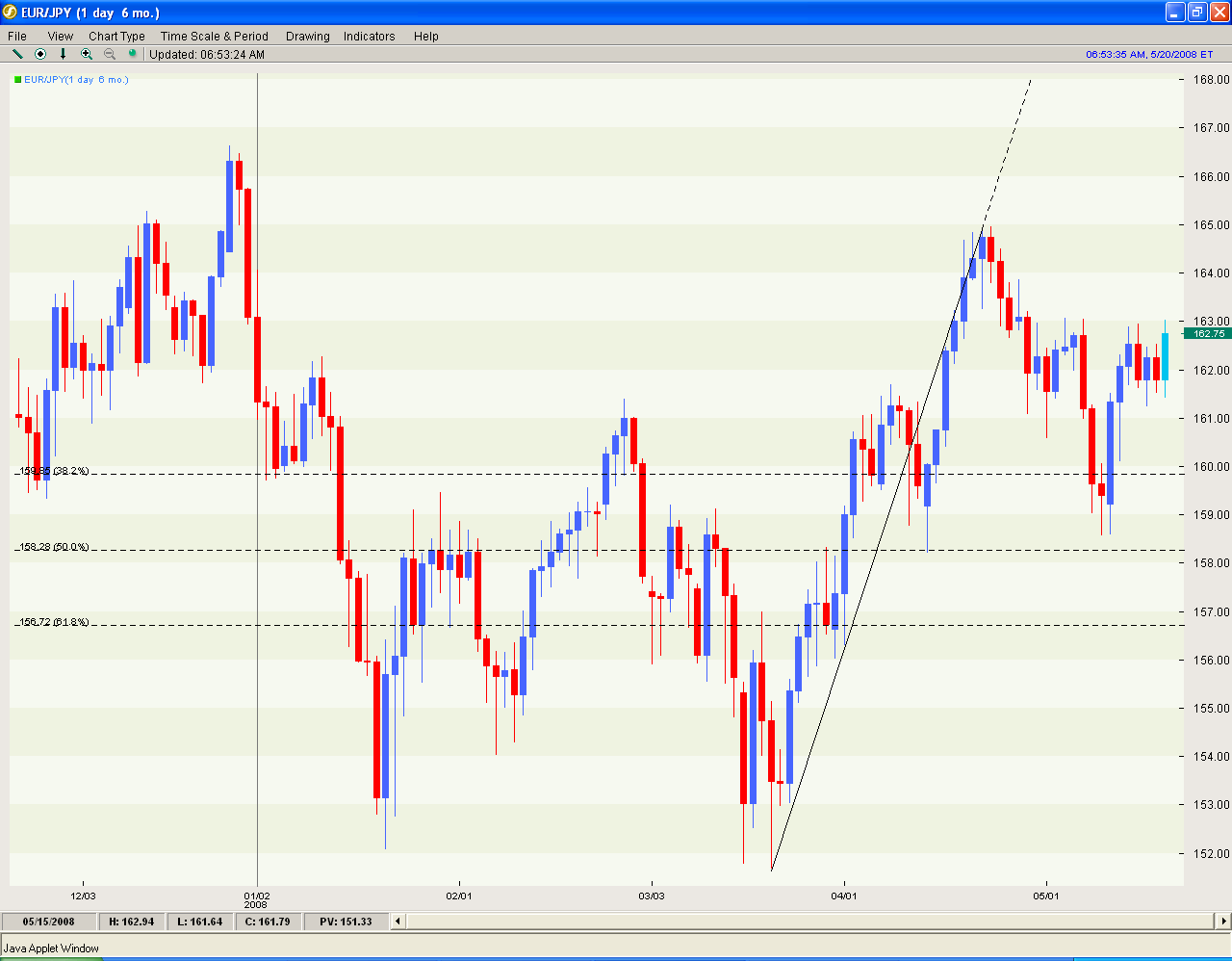Click the target circle crosshair icon
1232x961 pixels.
tap(40, 54)
